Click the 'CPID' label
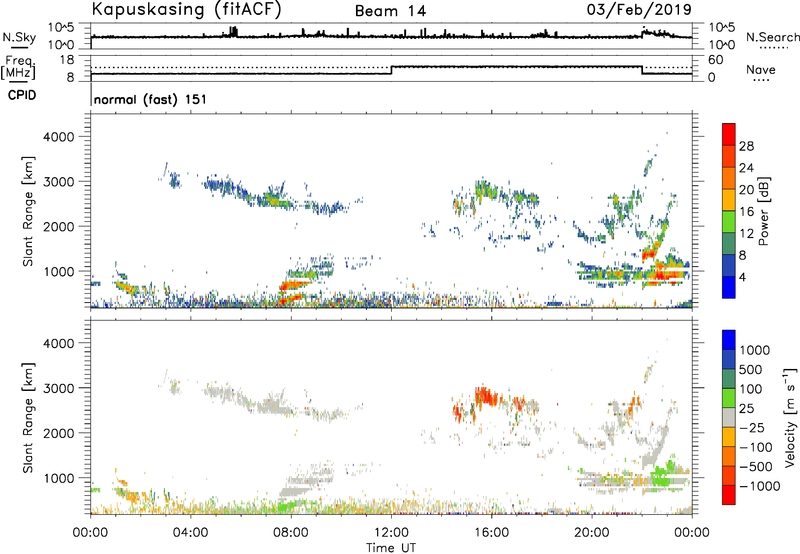Image resolution: width=800 pixels, height=554 pixels. tap(22, 95)
